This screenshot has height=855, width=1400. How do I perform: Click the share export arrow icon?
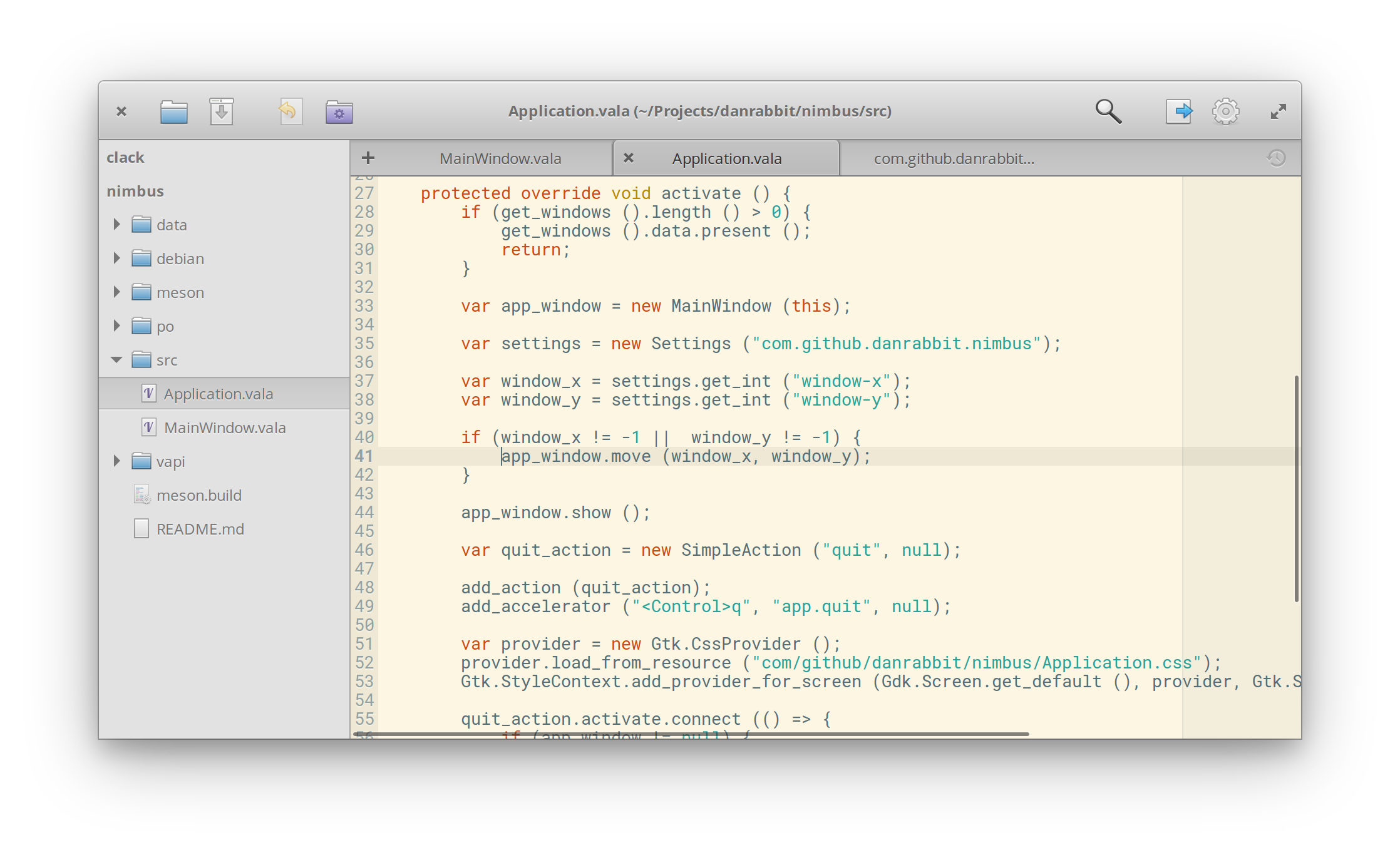click(x=1178, y=111)
